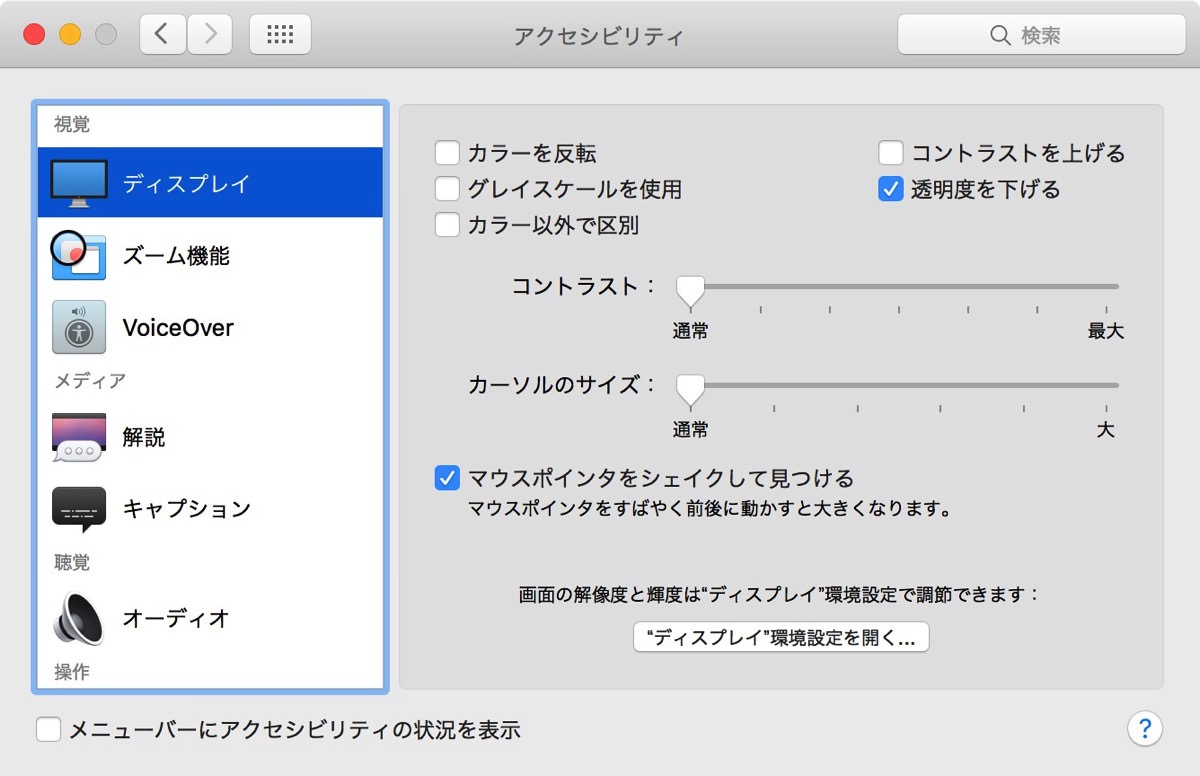Screen dimensions: 1200x776
Task: Minimize the window with the yellow button
Action: [70, 35]
